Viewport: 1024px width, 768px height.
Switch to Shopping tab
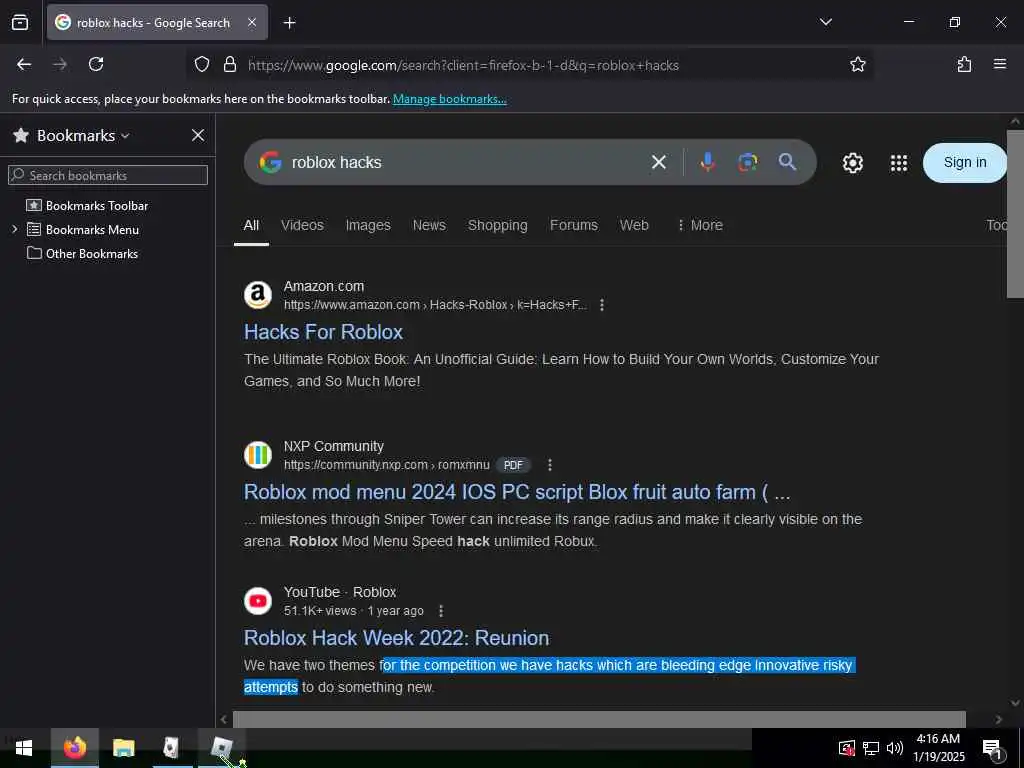point(498,225)
